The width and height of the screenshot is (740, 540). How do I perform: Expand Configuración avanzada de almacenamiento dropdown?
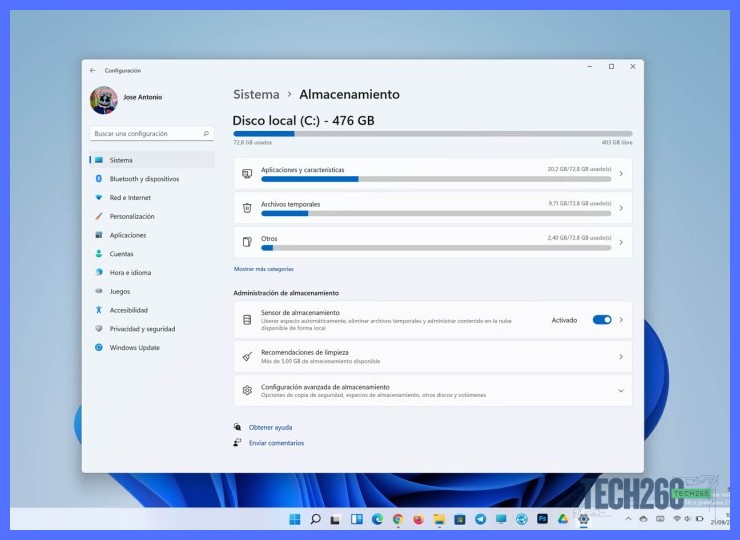pos(621,391)
